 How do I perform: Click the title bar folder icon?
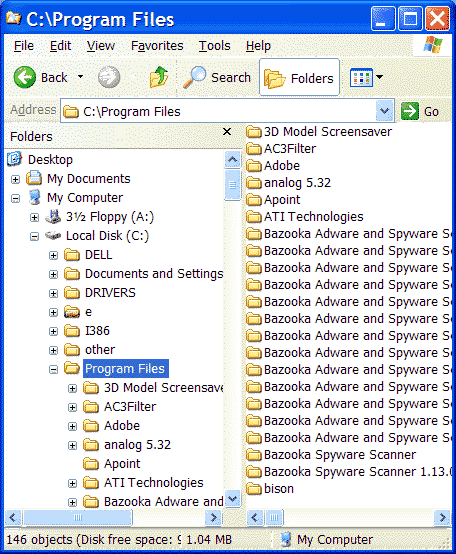[13, 18]
